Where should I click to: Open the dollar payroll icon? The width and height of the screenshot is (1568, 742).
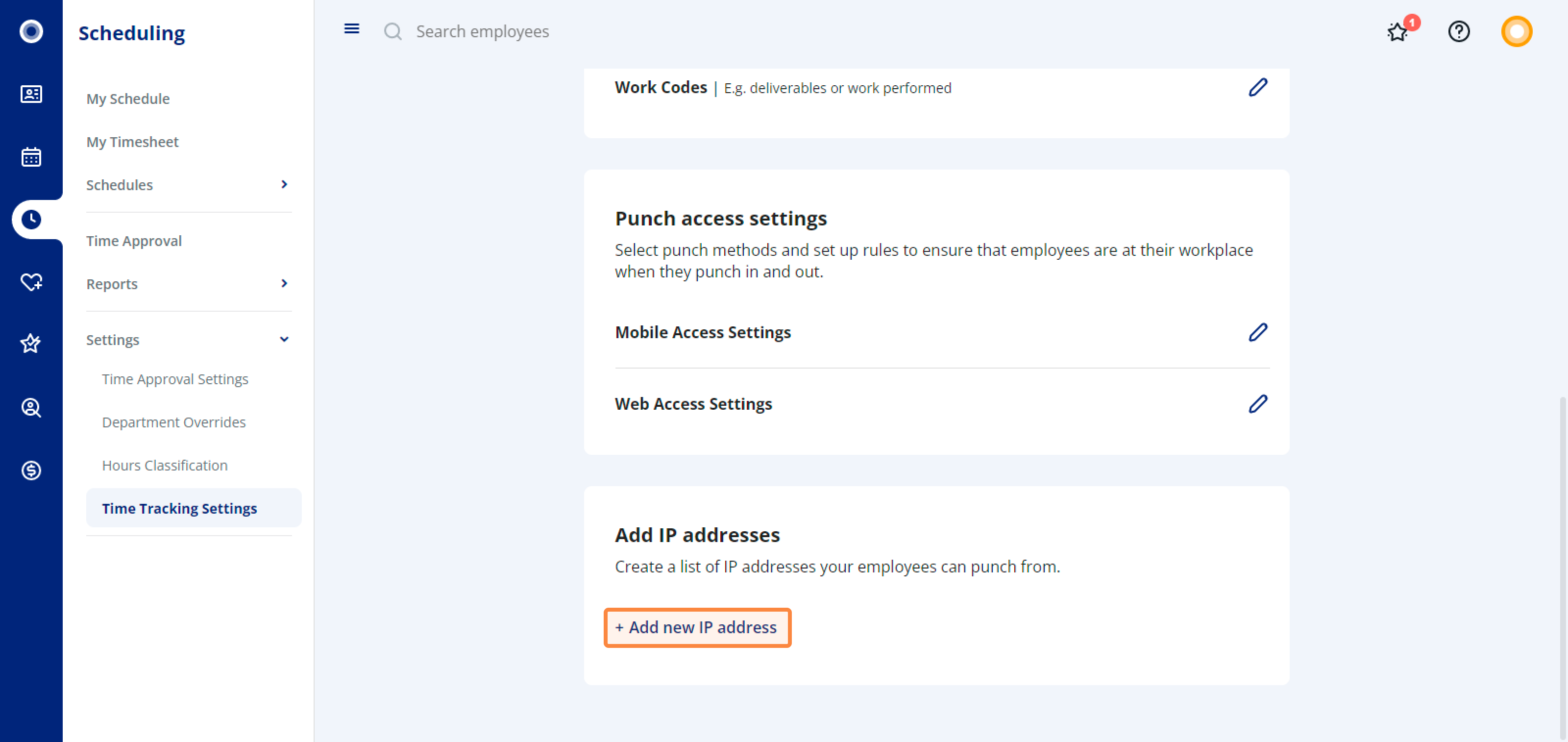pos(31,470)
